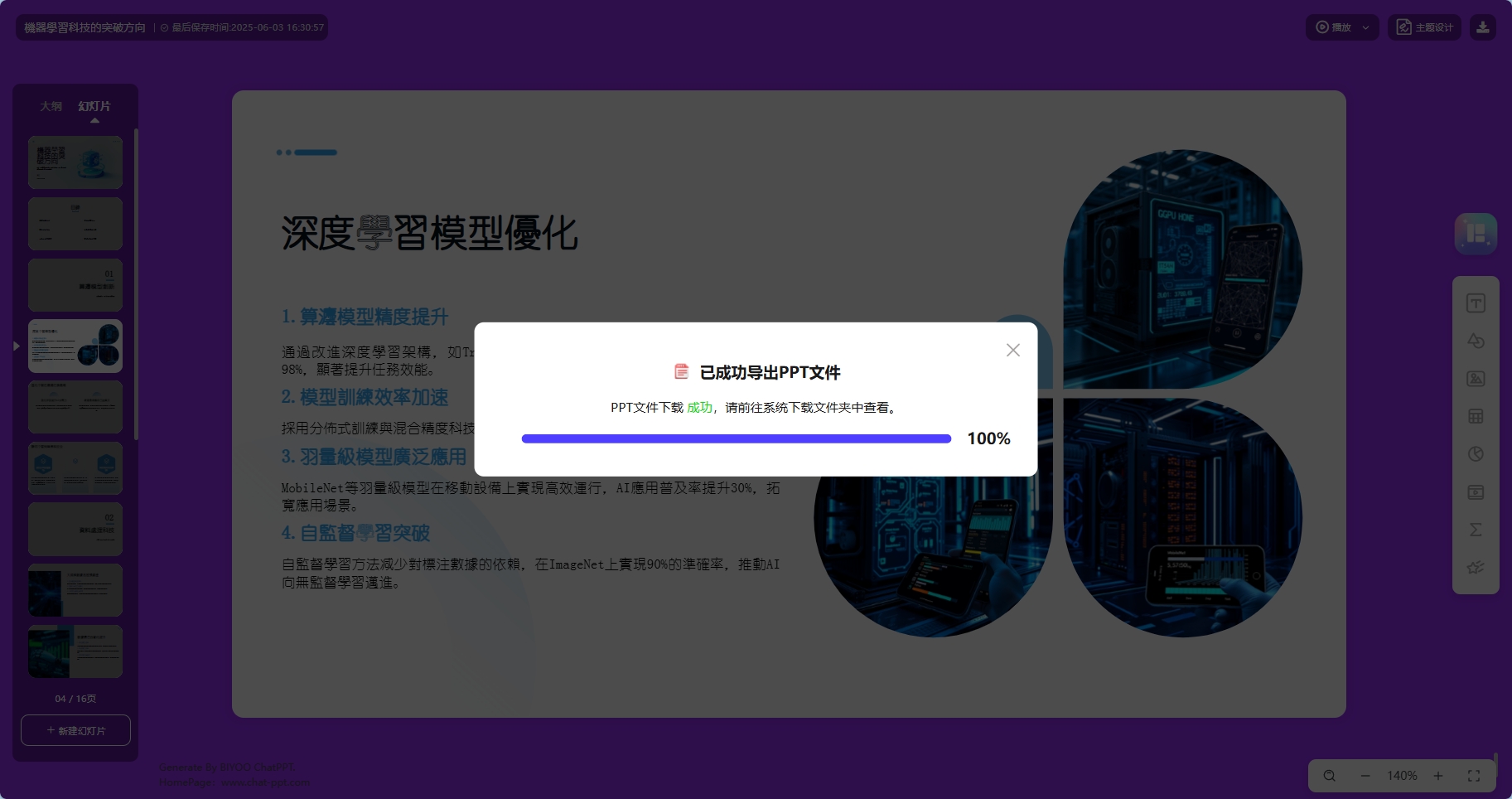Click the export progress bar at 100%
This screenshot has width=1512, height=799.
click(x=737, y=438)
